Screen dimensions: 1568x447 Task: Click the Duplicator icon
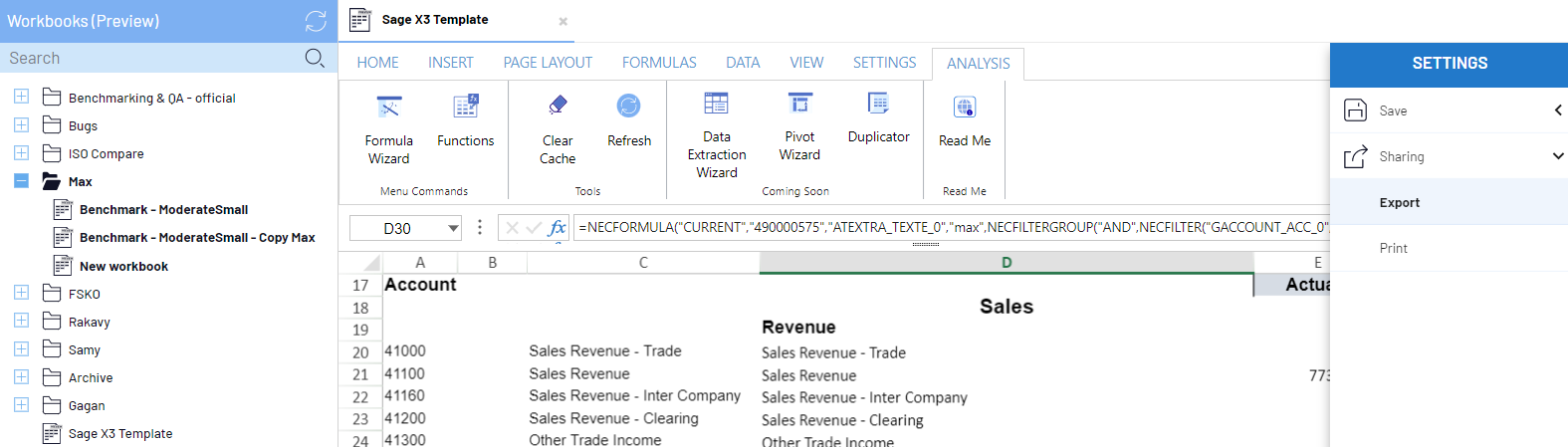tap(878, 104)
